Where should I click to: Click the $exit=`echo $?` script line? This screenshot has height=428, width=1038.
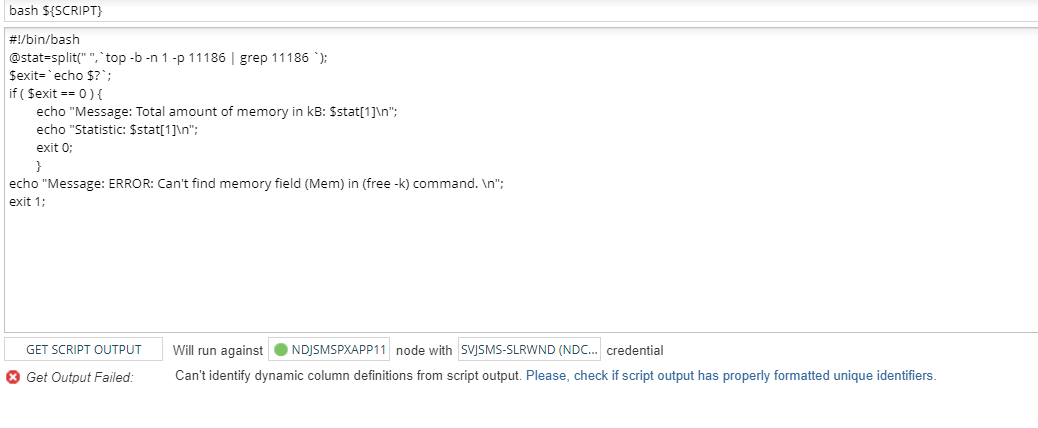pyautogui.click(x=61, y=75)
